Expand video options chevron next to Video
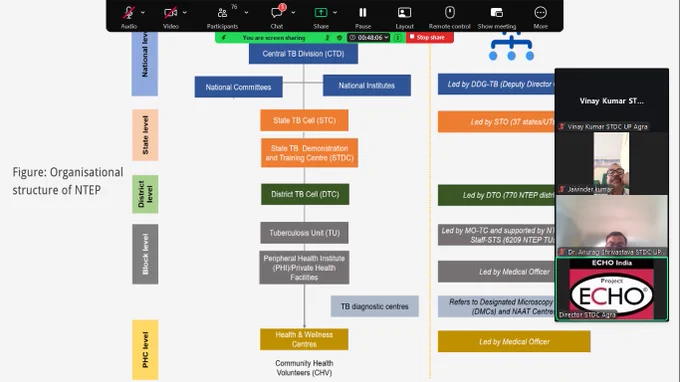 (185, 13)
